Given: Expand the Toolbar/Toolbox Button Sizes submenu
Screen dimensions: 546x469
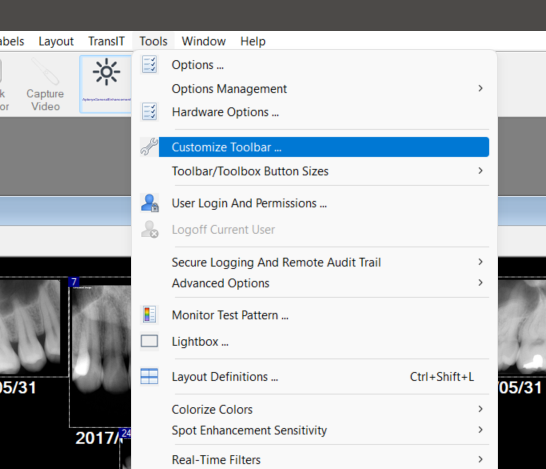Looking at the screenshot, I should (327, 171).
